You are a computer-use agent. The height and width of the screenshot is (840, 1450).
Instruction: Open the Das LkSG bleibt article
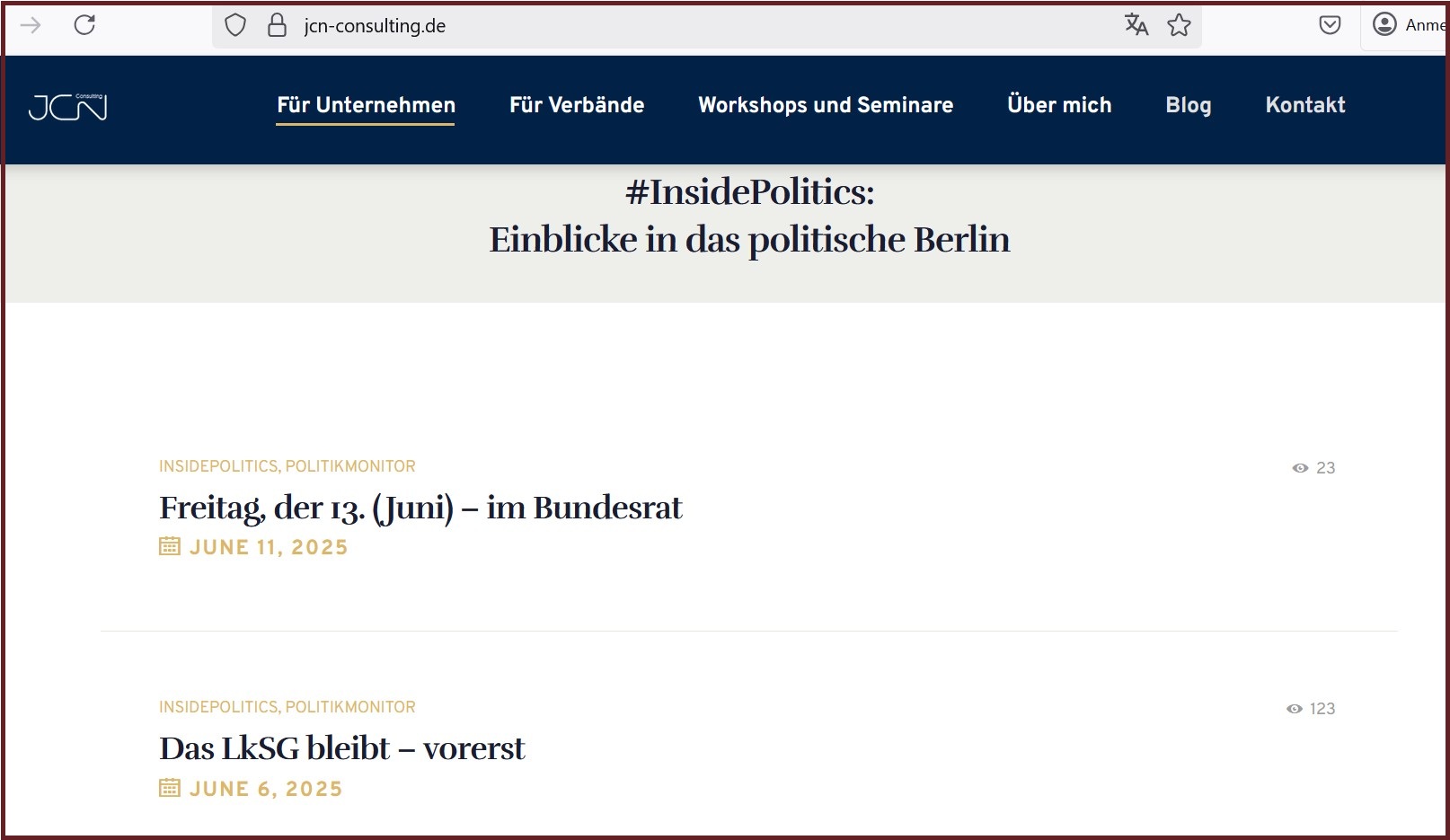click(x=341, y=748)
